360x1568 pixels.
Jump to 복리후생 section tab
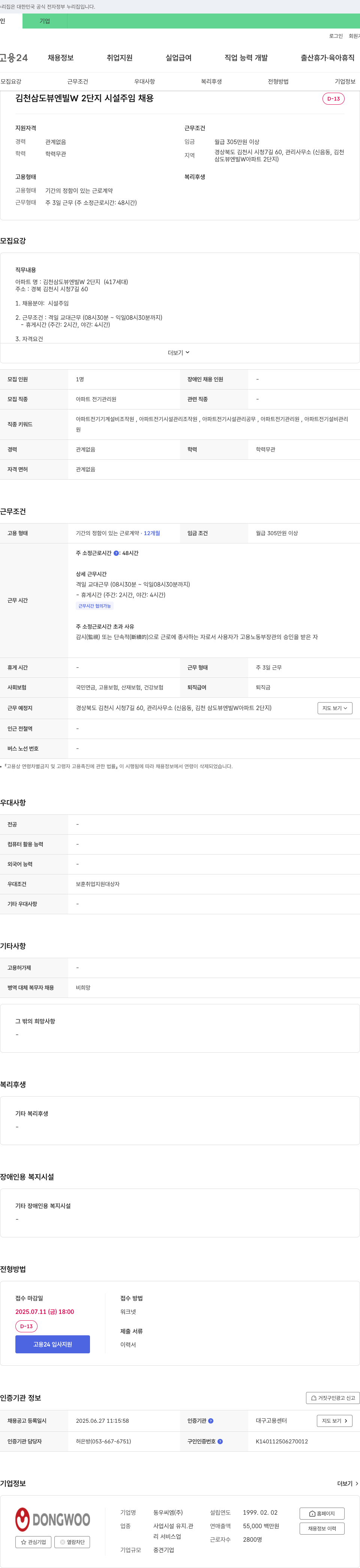pos(211,81)
